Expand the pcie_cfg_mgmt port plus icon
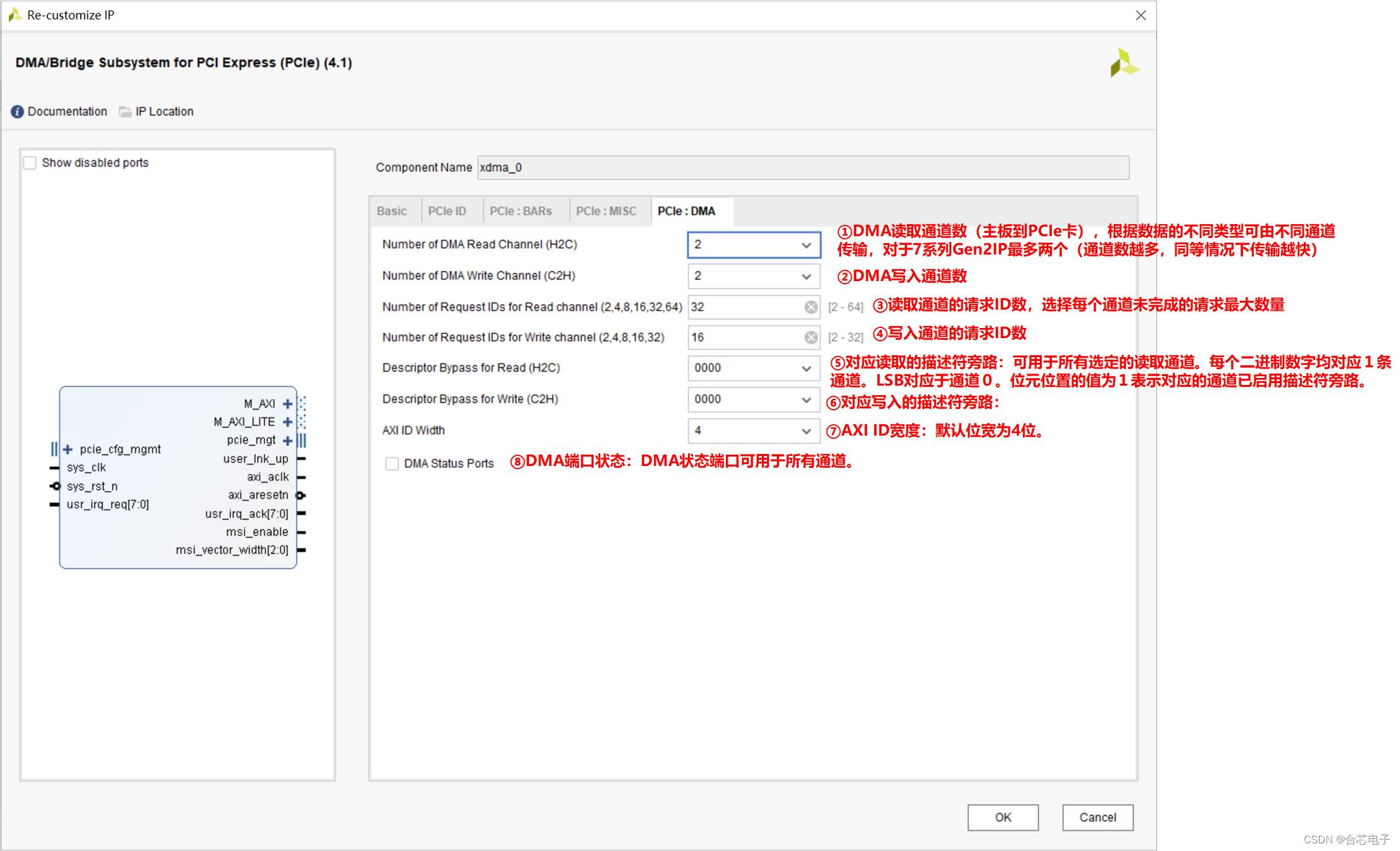 (x=68, y=449)
